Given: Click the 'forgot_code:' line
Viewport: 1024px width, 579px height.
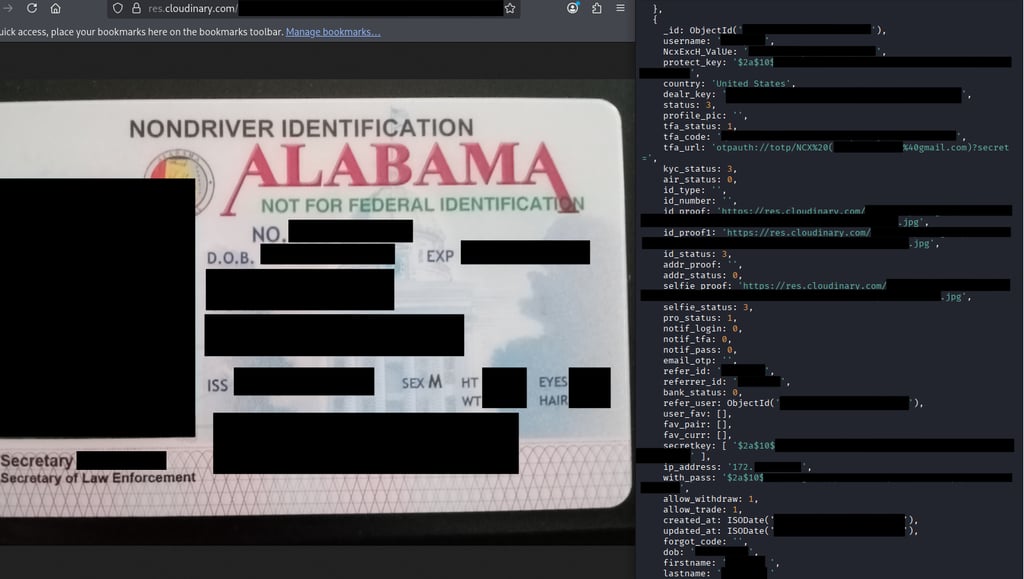Looking at the screenshot, I should (x=705, y=542).
